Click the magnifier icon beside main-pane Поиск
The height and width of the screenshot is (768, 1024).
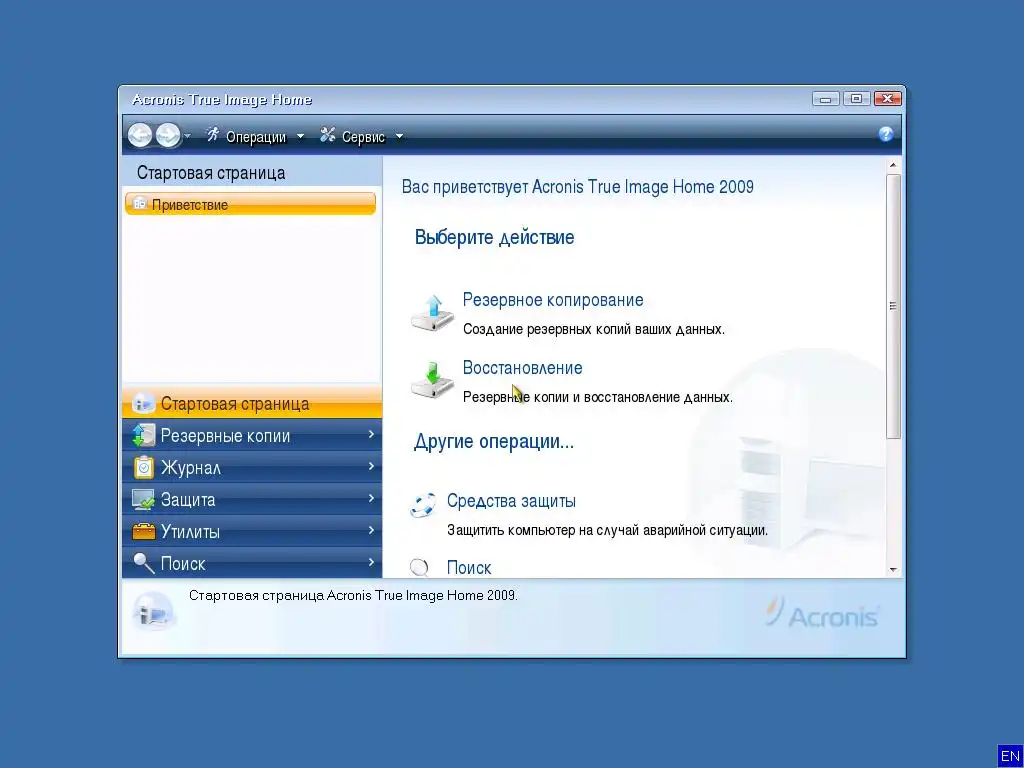click(419, 568)
